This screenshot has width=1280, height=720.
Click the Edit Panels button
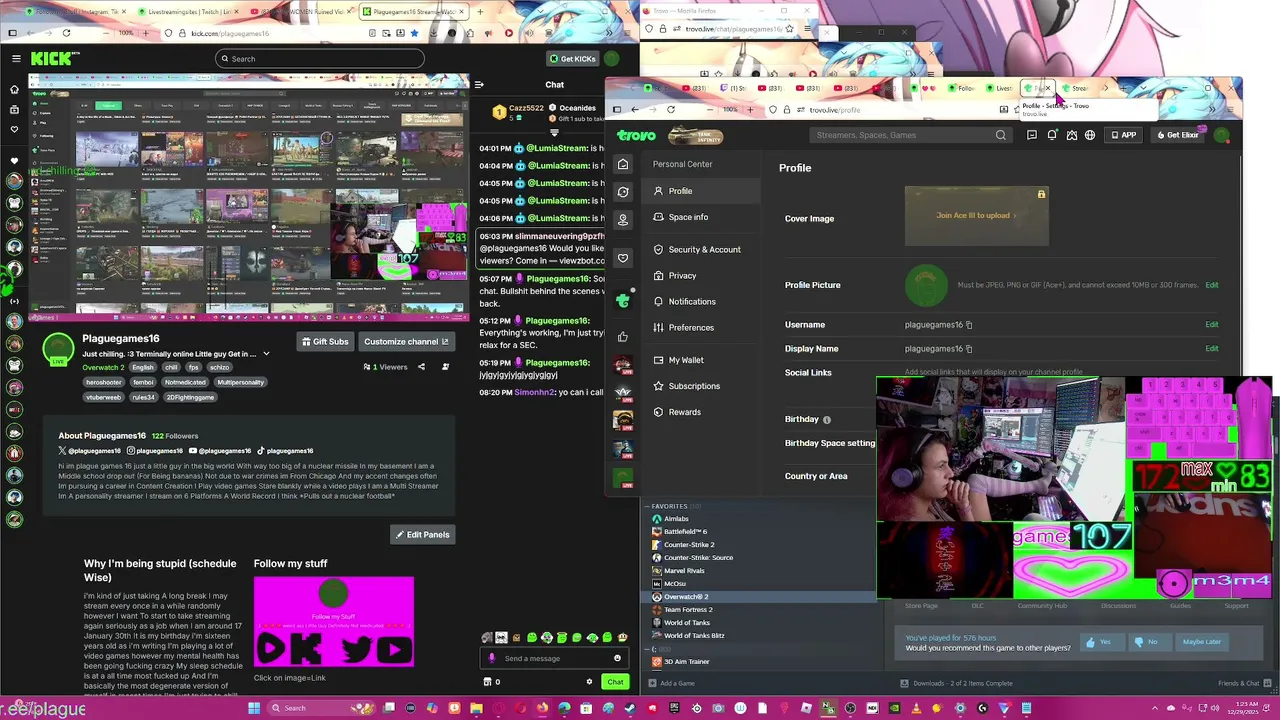point(423,535)
